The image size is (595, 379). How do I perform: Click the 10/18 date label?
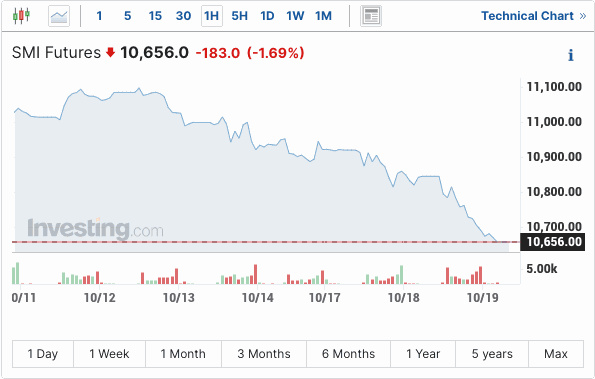point(403,297)
